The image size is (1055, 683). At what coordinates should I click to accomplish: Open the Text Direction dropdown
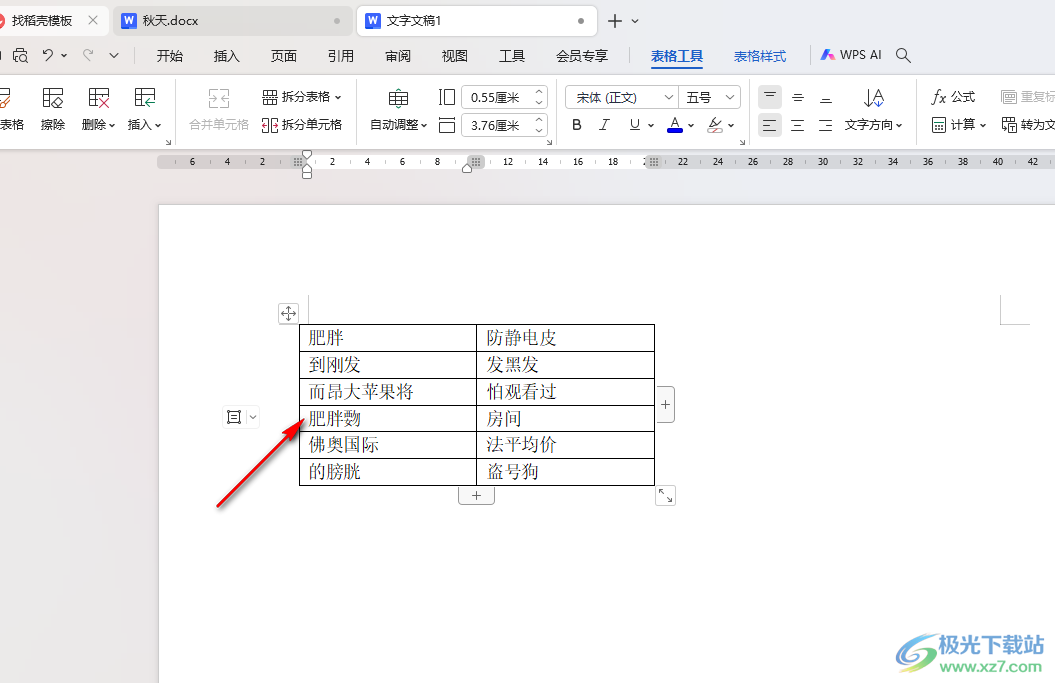click(x=873, y=124)
